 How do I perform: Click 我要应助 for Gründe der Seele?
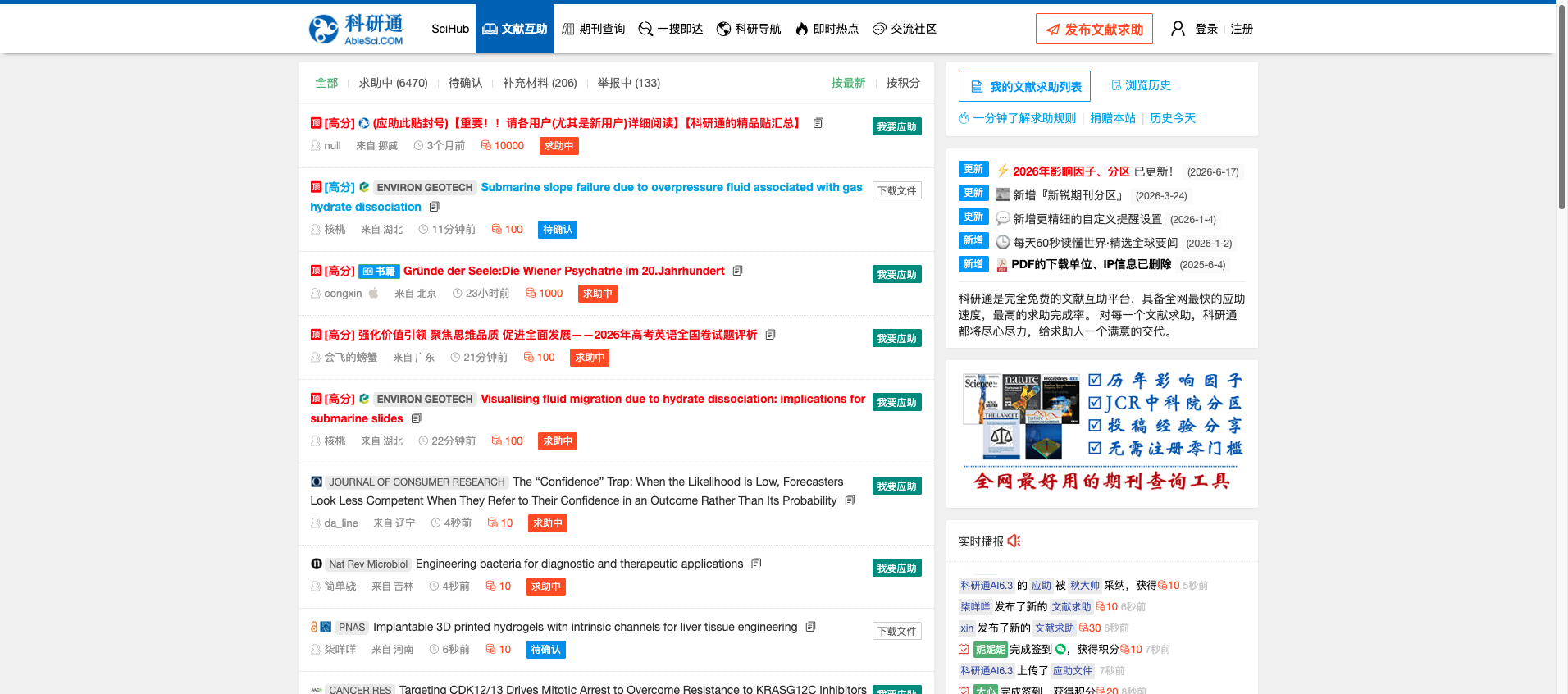tap(896, 274)
